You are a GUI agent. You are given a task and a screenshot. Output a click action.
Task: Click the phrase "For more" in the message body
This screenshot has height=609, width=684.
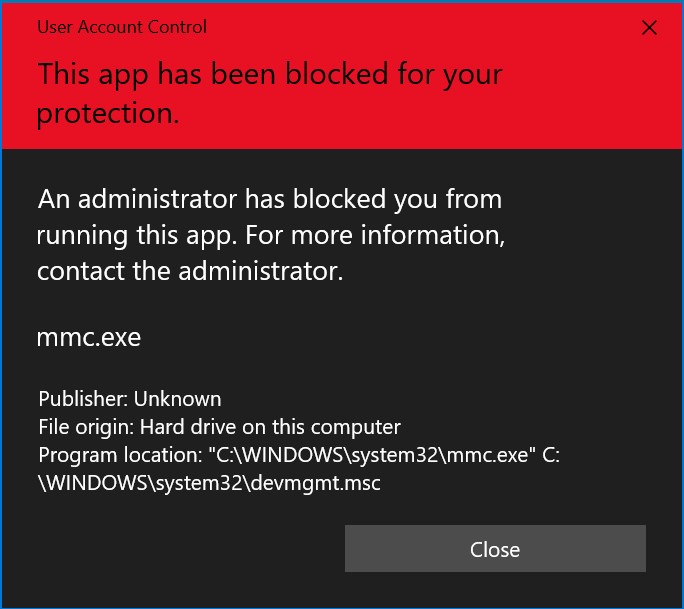pos(299,236)
